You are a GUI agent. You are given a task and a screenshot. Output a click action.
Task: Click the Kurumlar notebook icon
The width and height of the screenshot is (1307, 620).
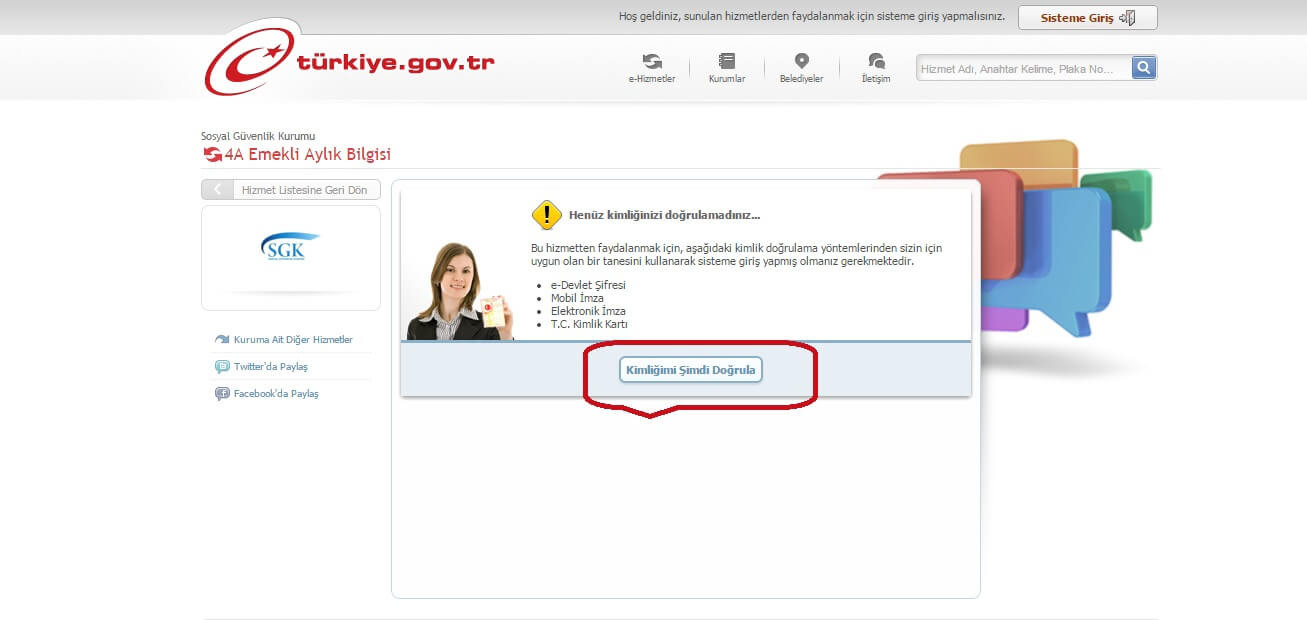pyautogui.click(x=727, y=61)
